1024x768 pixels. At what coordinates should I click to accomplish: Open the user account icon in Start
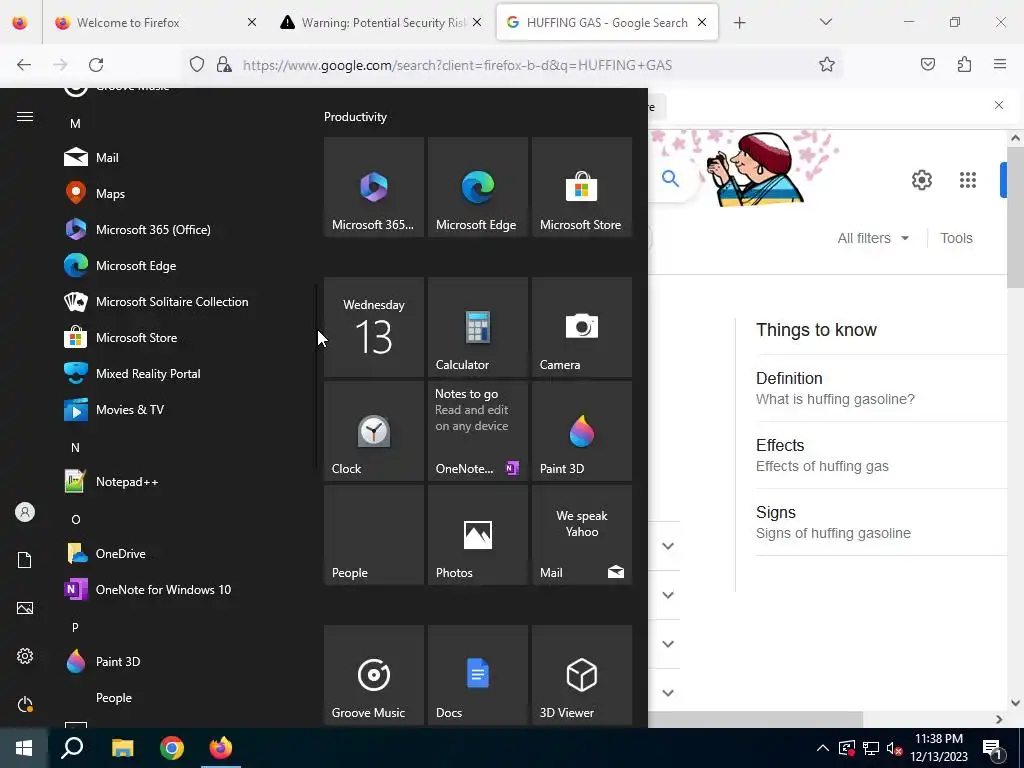coord(25,512)
